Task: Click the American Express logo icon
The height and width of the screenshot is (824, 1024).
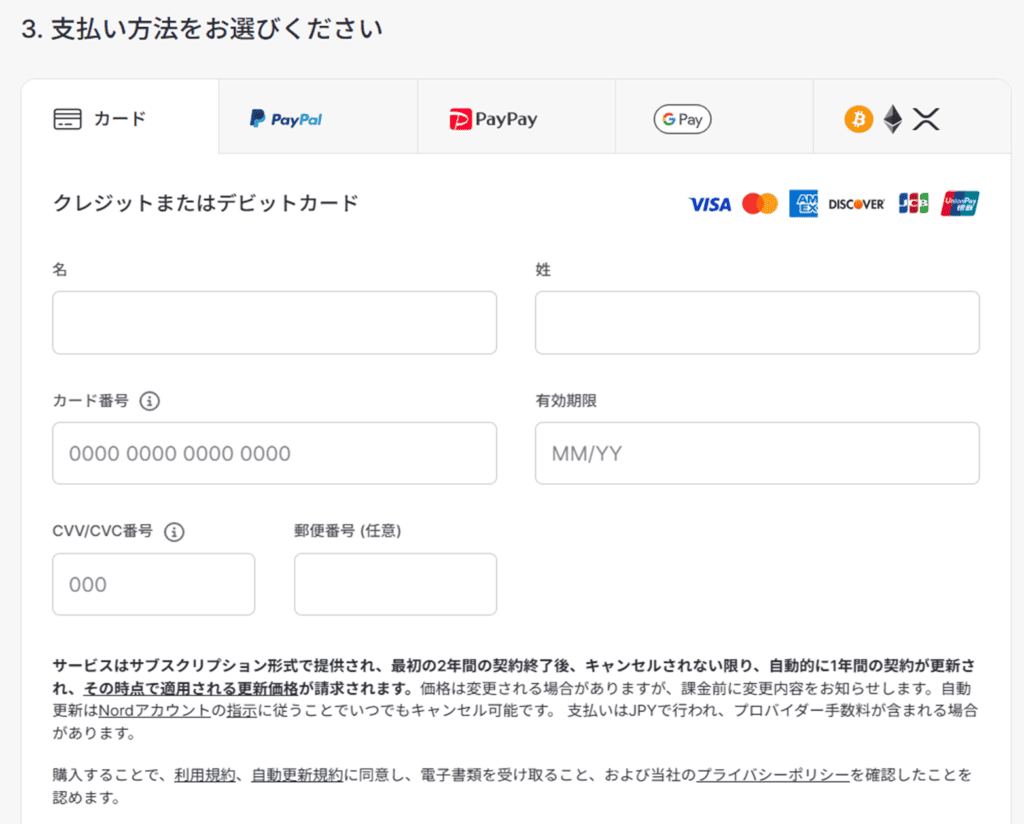Action: pyautogui.click(x=803, y=204)
